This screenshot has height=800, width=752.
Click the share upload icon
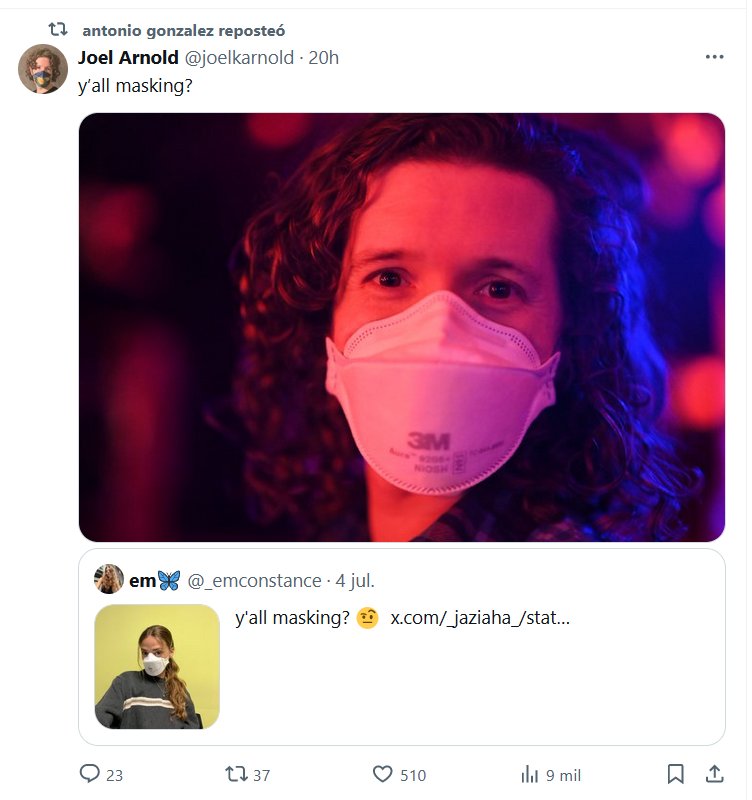[x=714, y=774]
